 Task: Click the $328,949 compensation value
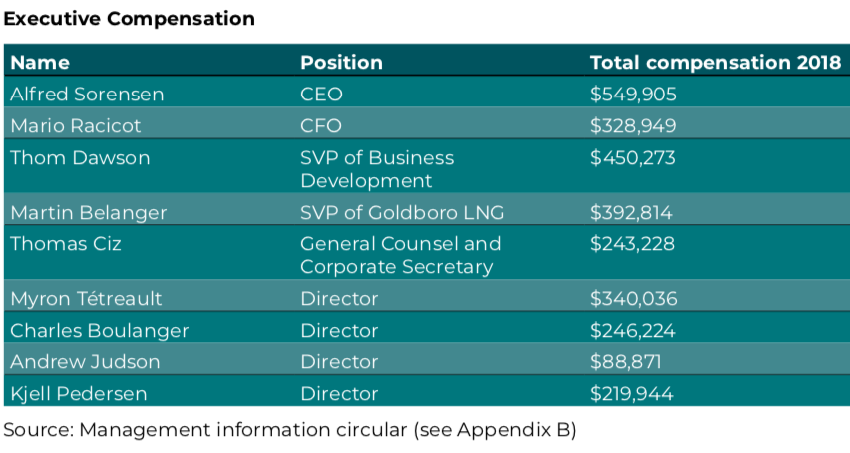pyautogui.click(x=633, y=125)
